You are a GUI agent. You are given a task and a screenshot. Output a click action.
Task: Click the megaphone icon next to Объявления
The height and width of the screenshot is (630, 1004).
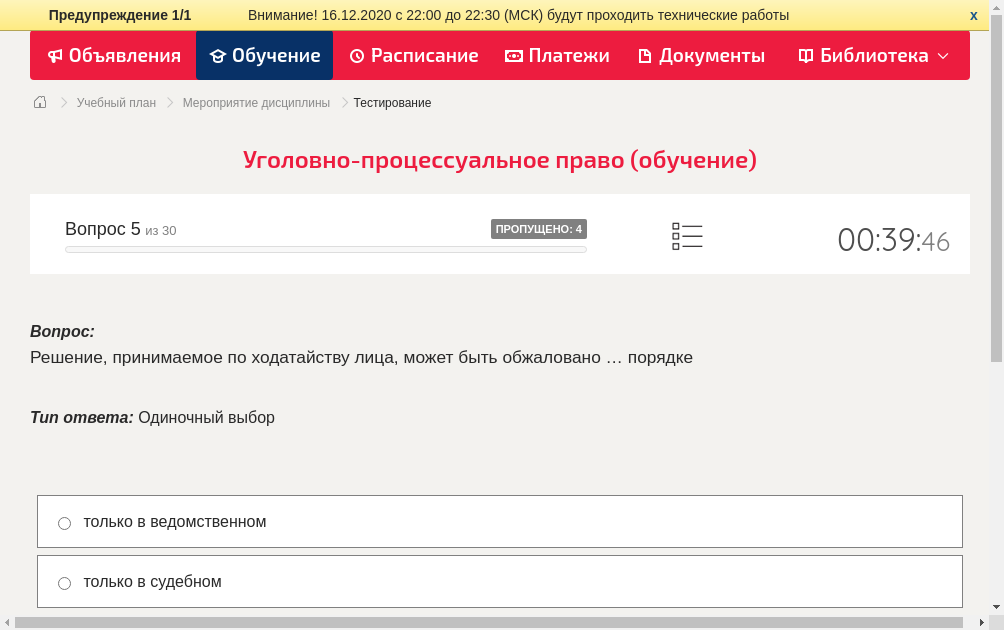pyautogui.click(x=55, y=56)
